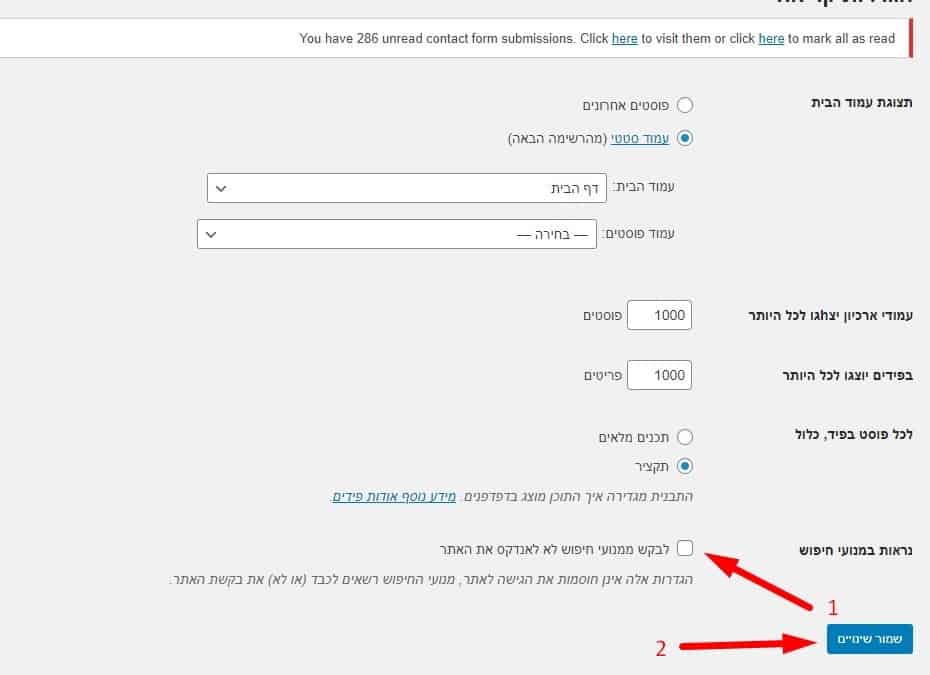Click the 'תכנים מלאים' option label

pyautogui.click(x=634, y=438)
